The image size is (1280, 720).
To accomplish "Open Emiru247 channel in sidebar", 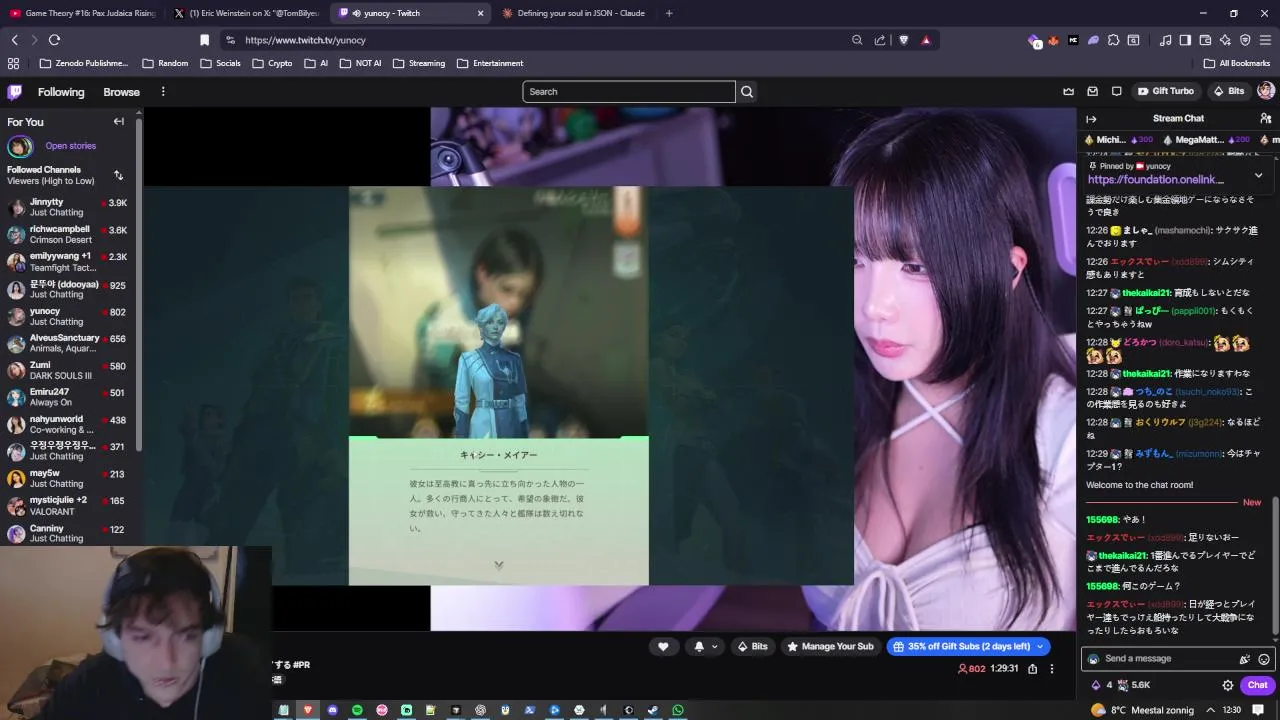I will (x=70, y=397).
